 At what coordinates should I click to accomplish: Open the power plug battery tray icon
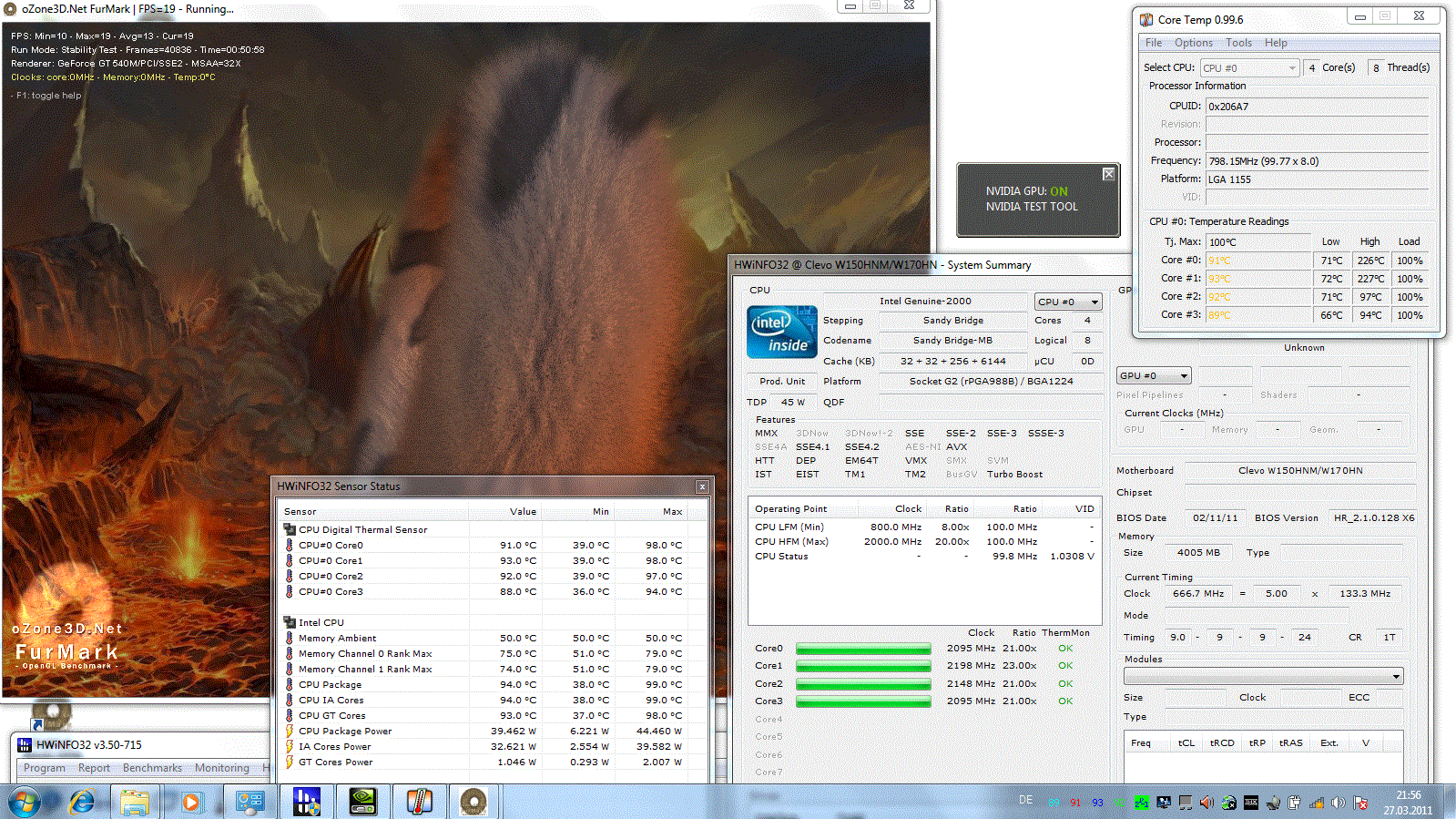point(1294,803)
